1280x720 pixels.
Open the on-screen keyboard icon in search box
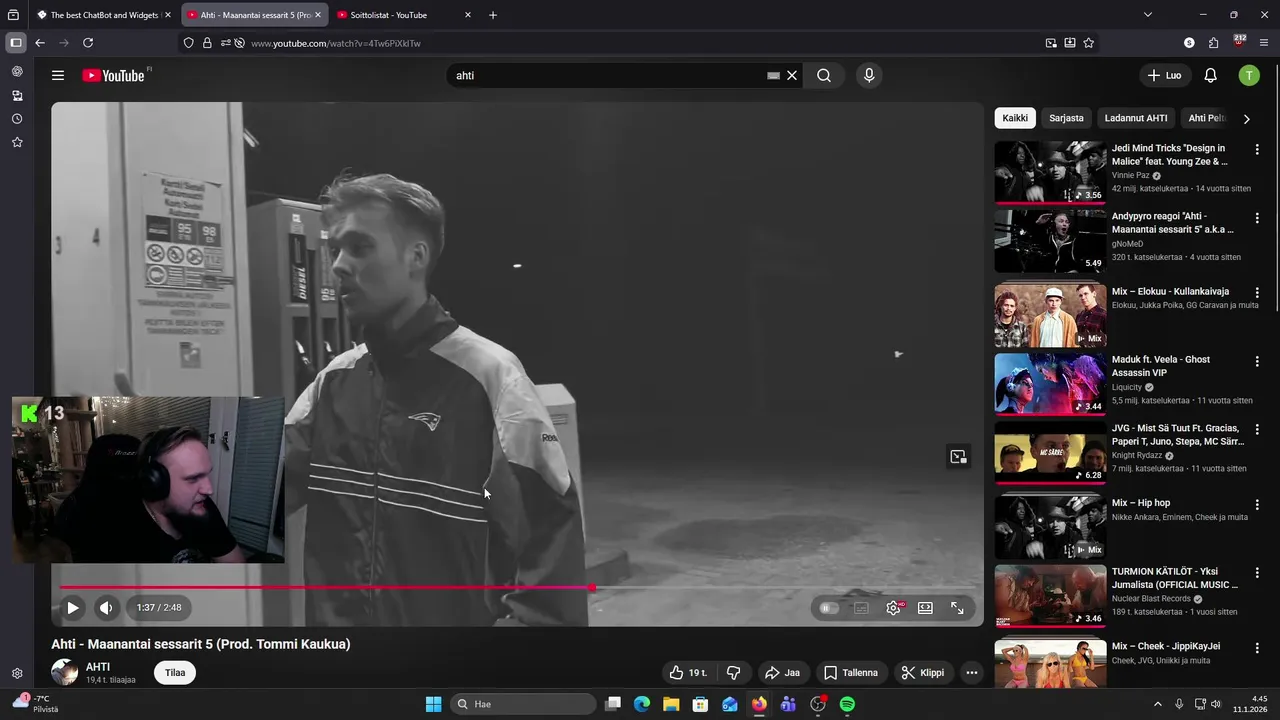tap(773, 75)
